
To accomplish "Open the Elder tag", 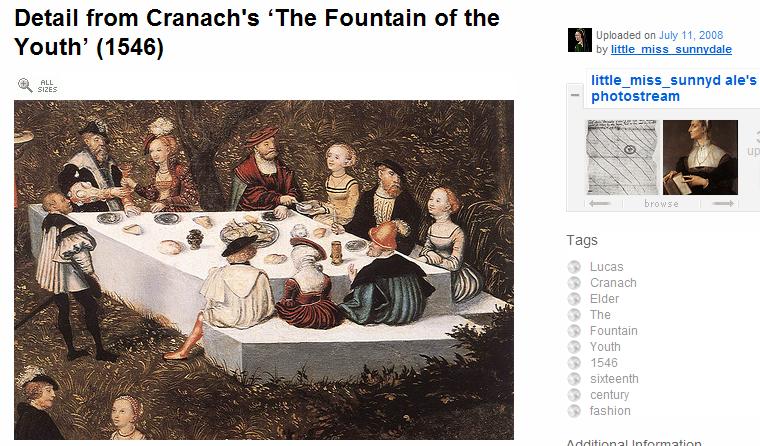I will coord(604,299).
